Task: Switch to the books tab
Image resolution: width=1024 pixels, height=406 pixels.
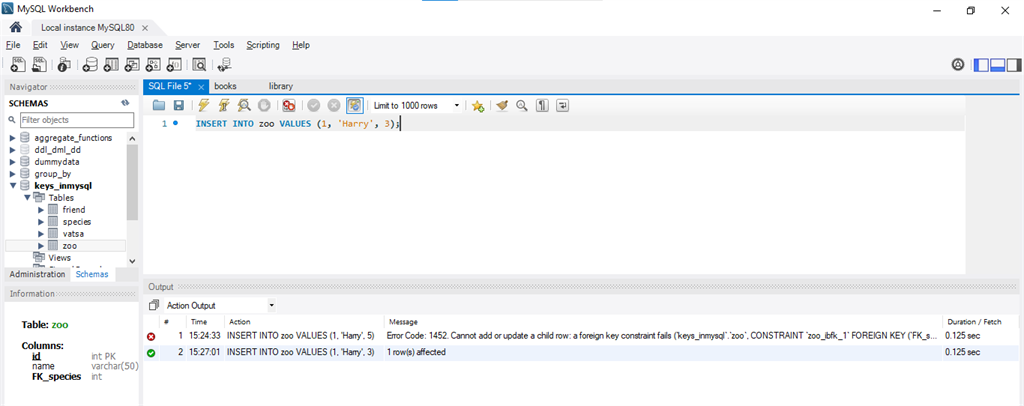Action: point(225,86)
